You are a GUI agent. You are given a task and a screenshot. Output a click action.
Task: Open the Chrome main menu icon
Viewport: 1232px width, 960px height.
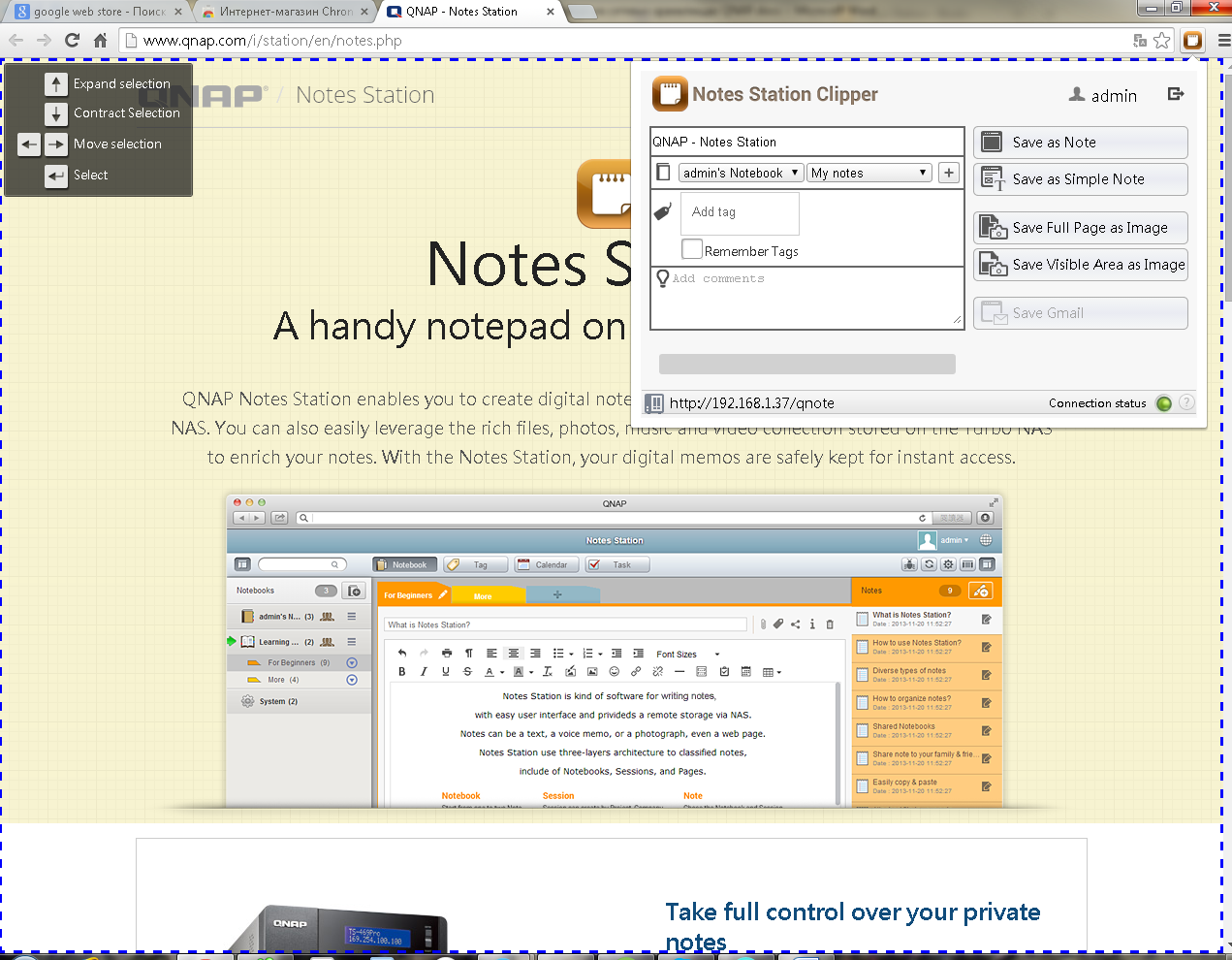[1223, 41]
